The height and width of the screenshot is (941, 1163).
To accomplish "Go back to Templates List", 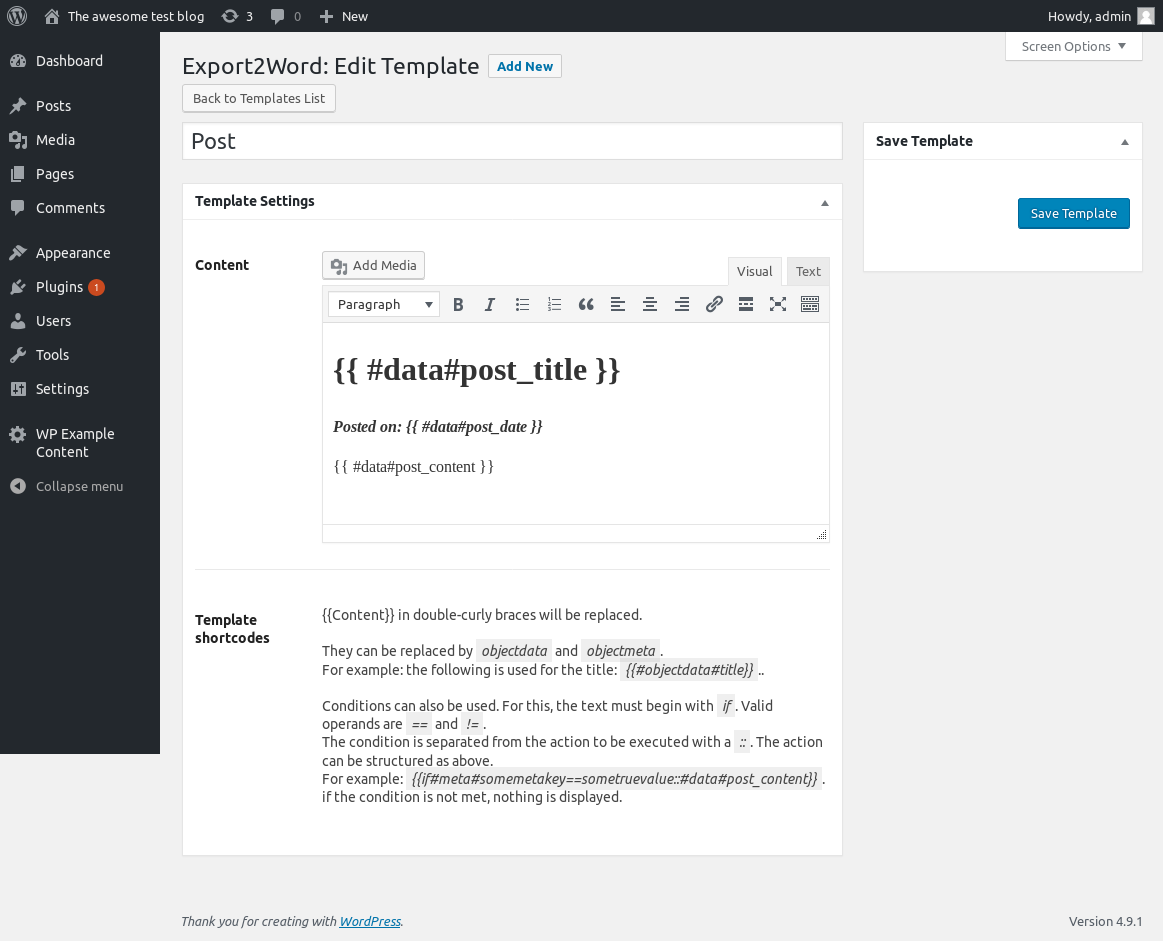I will coord(259,99).
